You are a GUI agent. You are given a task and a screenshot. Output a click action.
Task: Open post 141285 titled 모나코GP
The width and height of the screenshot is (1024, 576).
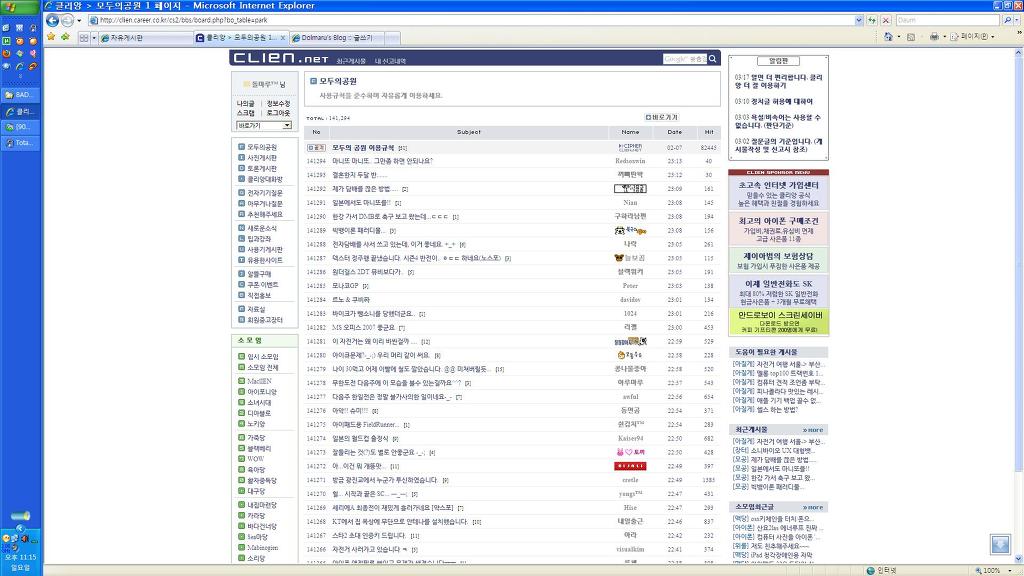point(345,286)
